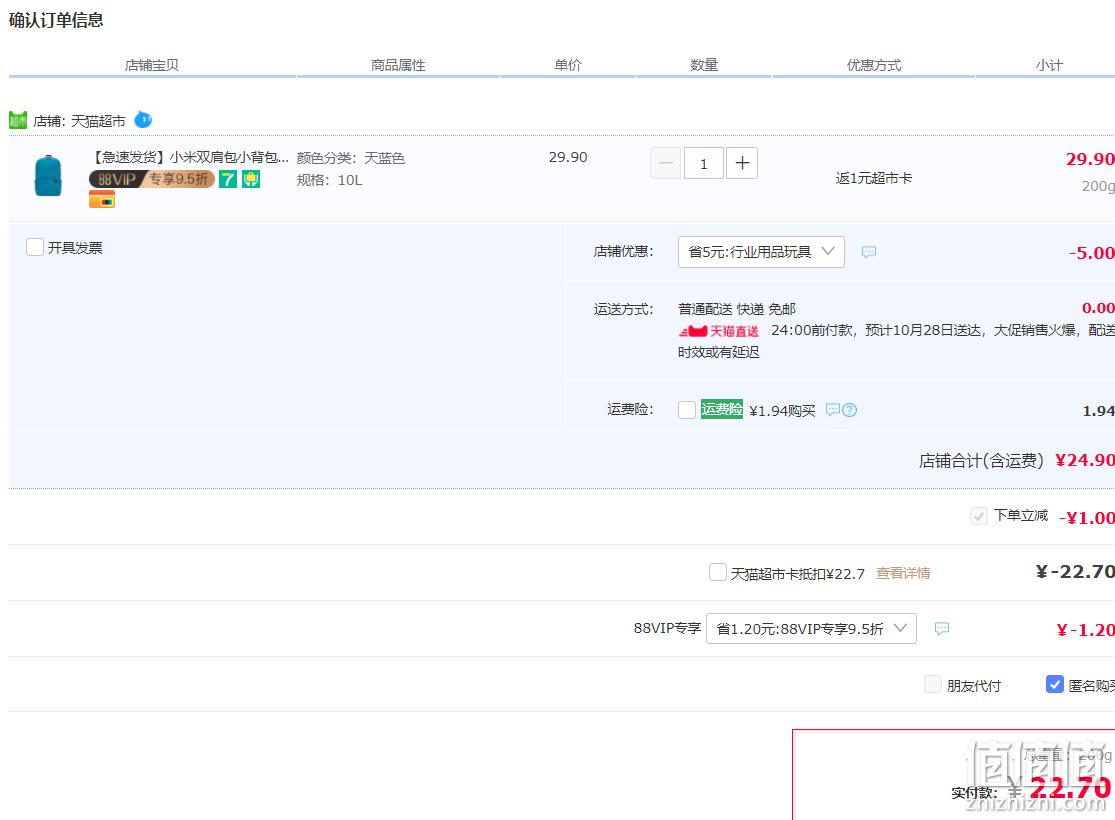The image size is (1115, 820).
Task: Tick the 开具发票 invoice checkbox
Action: (x=35, y=247)
